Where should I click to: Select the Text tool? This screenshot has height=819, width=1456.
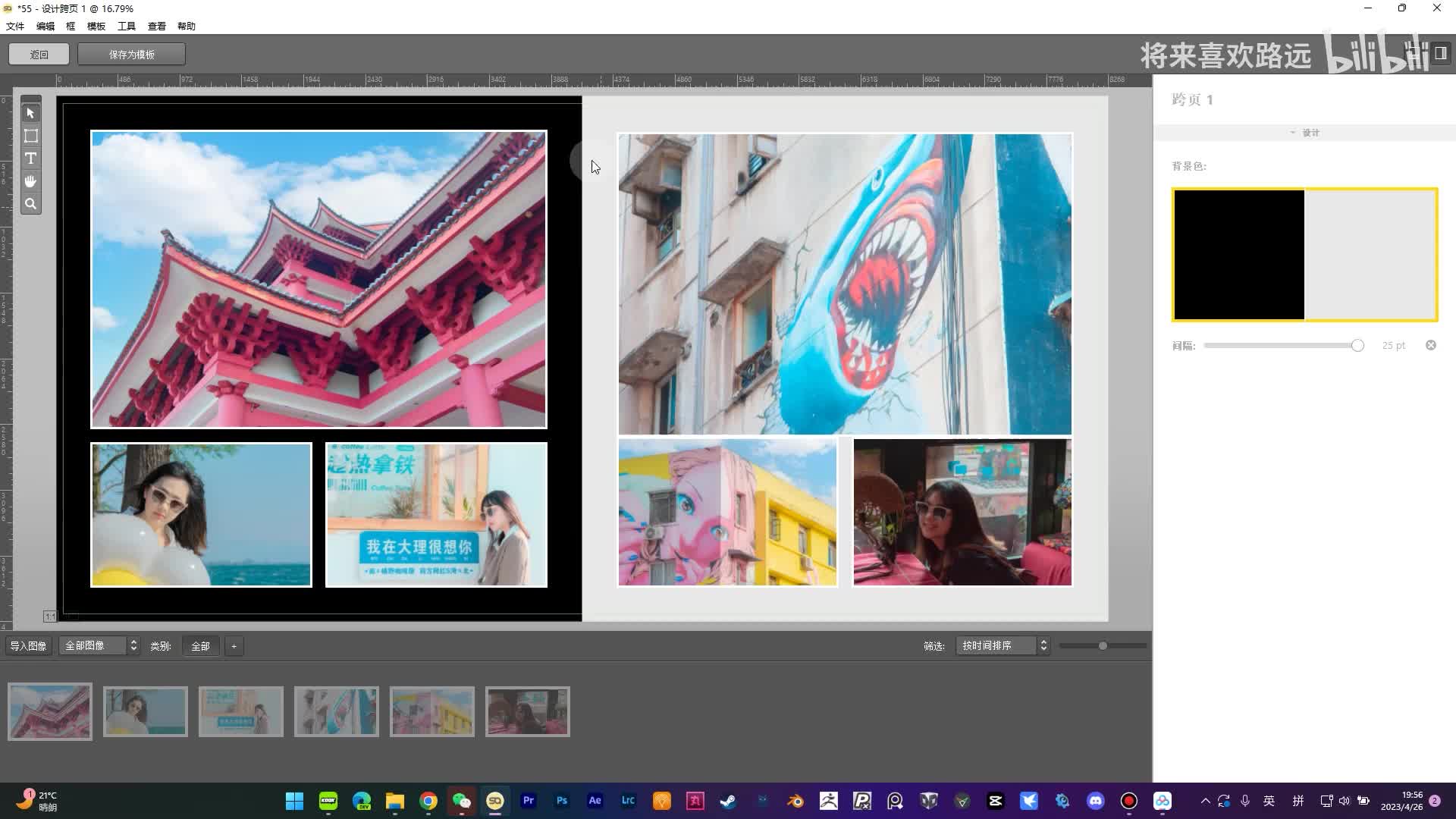pos(30,158)
